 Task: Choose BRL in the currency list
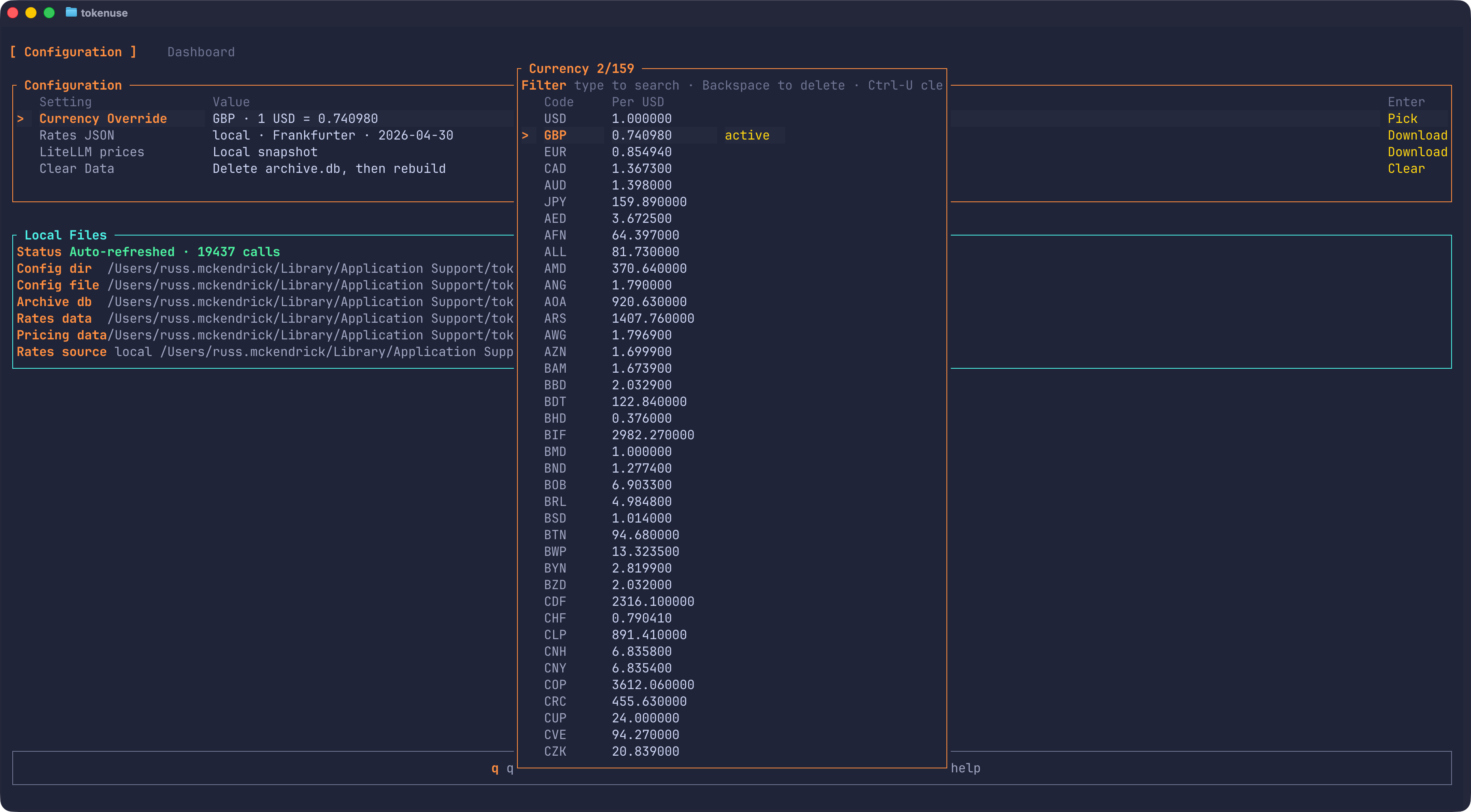pyautogui.click(x=732, y=502)
